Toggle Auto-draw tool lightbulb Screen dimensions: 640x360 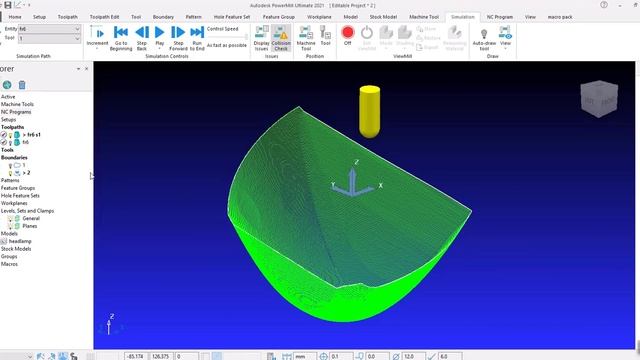point(484,38)
